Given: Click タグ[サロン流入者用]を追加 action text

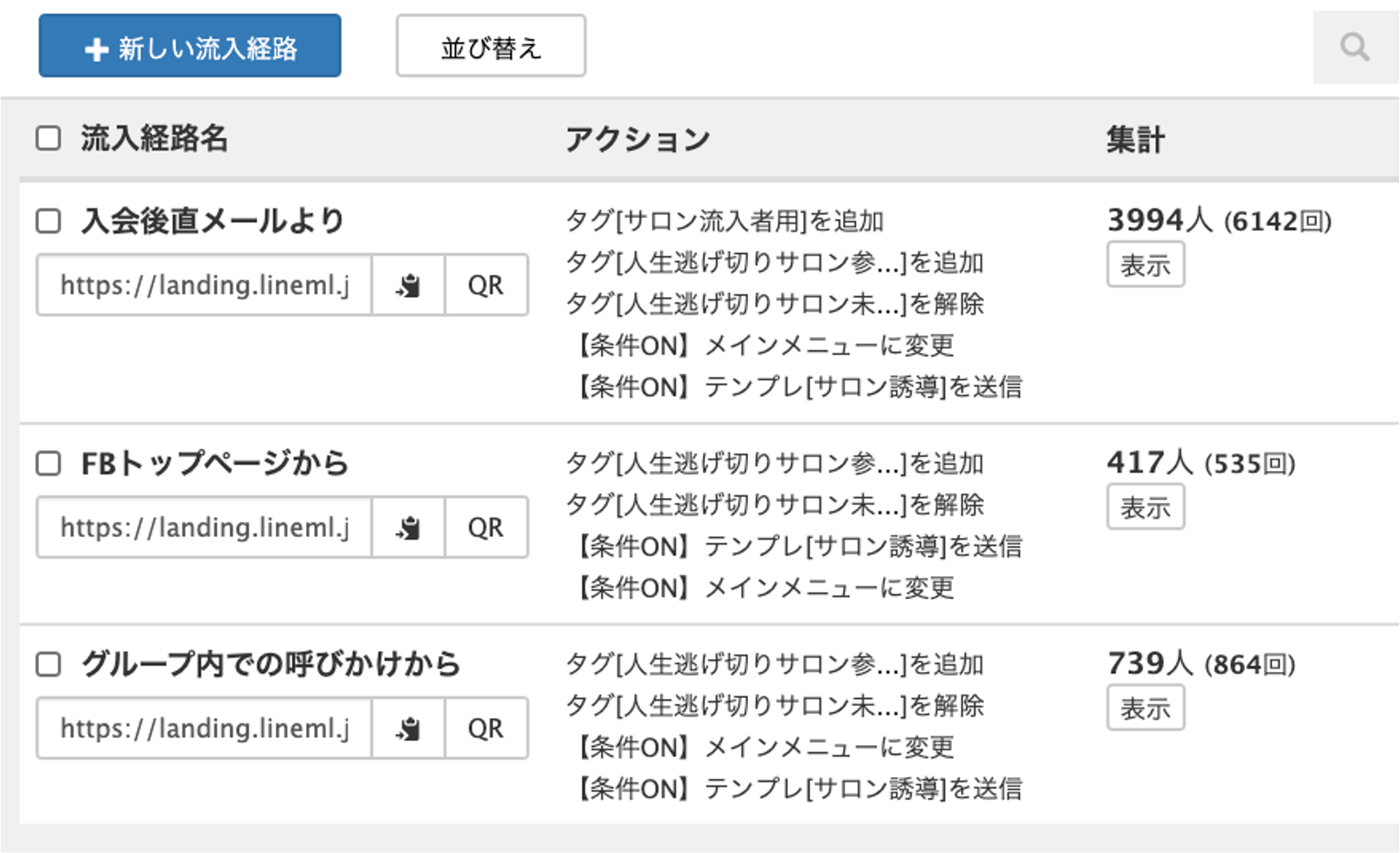Looking at the screenshot, I should pos(725,220).
